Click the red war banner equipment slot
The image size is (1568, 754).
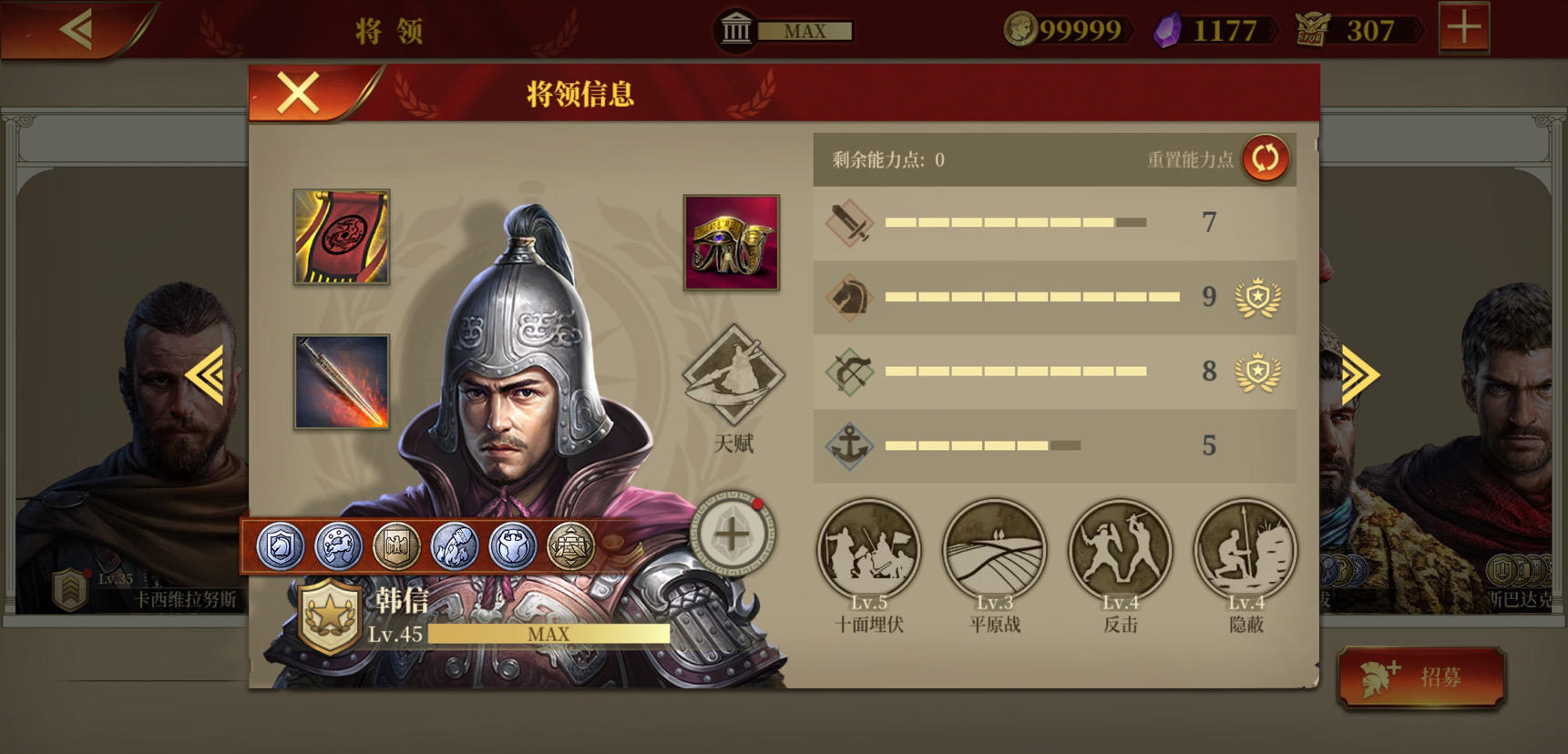[342, 237]
